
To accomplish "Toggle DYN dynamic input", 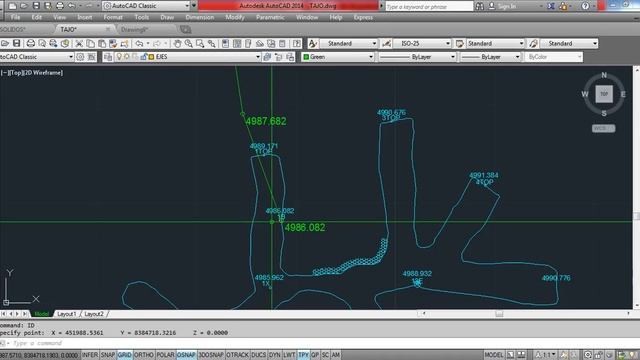I will [275, 355].
